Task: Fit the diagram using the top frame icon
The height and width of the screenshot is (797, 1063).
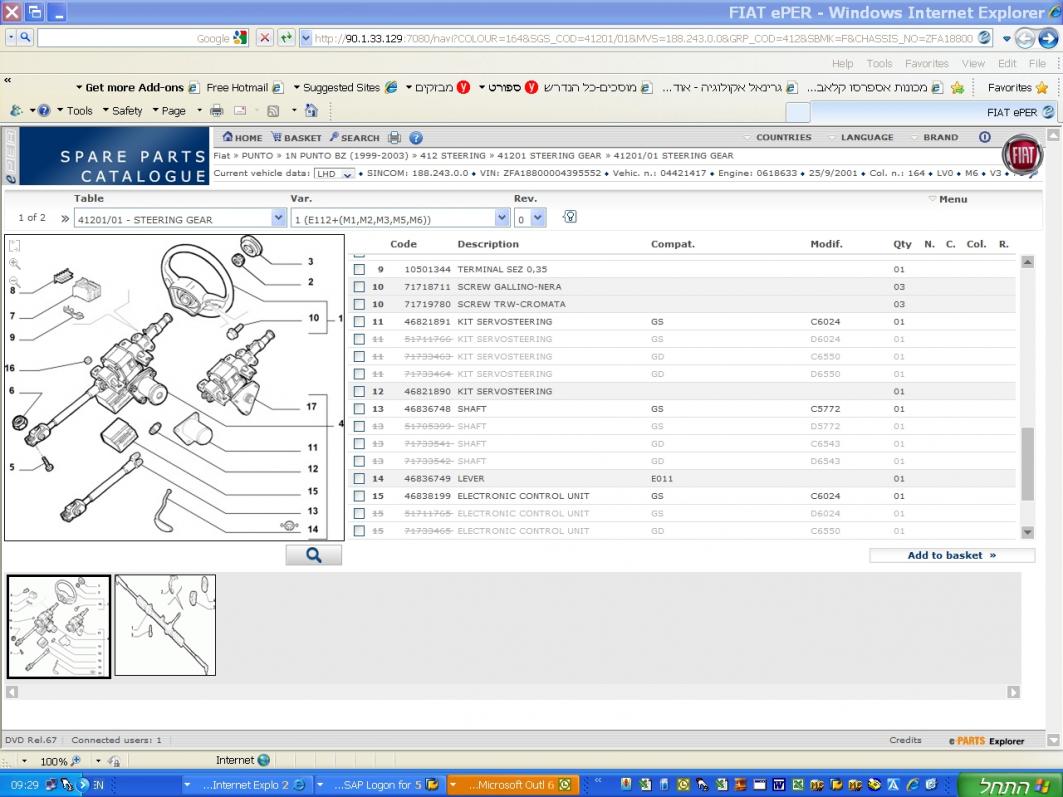Action: [15, 246]
